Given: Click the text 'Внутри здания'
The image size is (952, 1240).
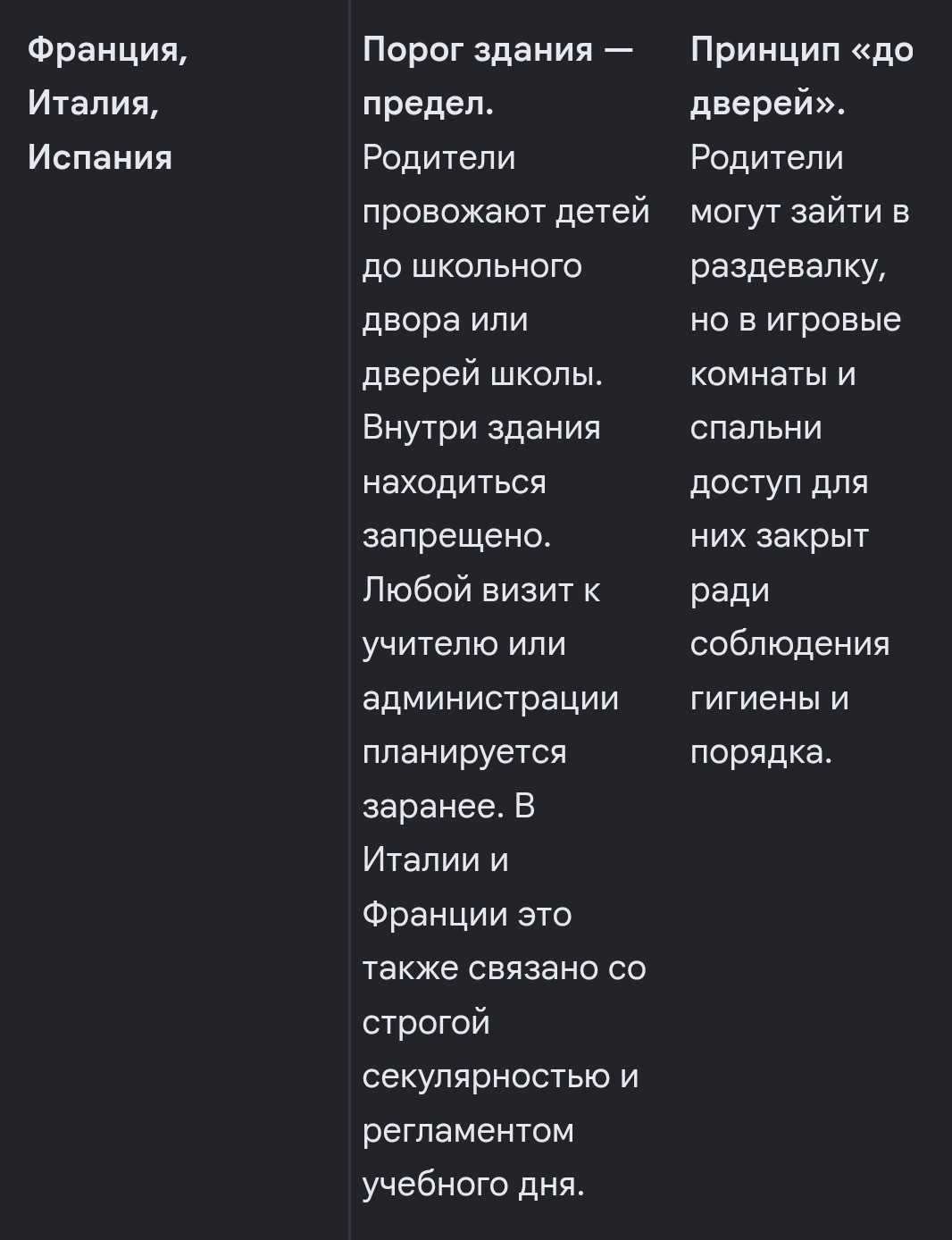Looking at the screenshot, I should pyautogui.click(x=481, y=428).
